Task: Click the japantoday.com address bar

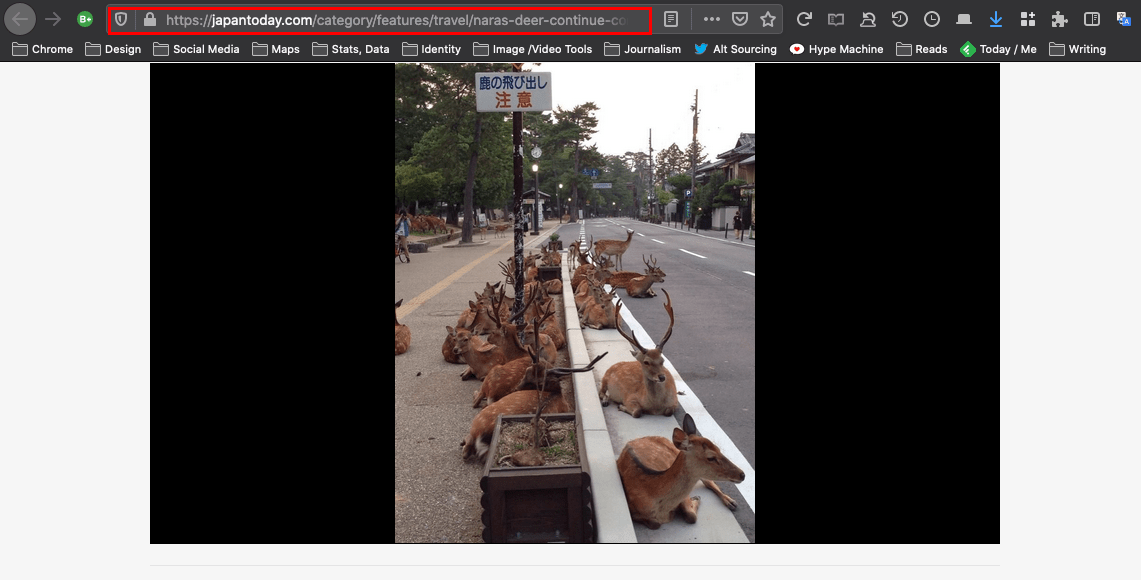Action: [x=400, y=19]
